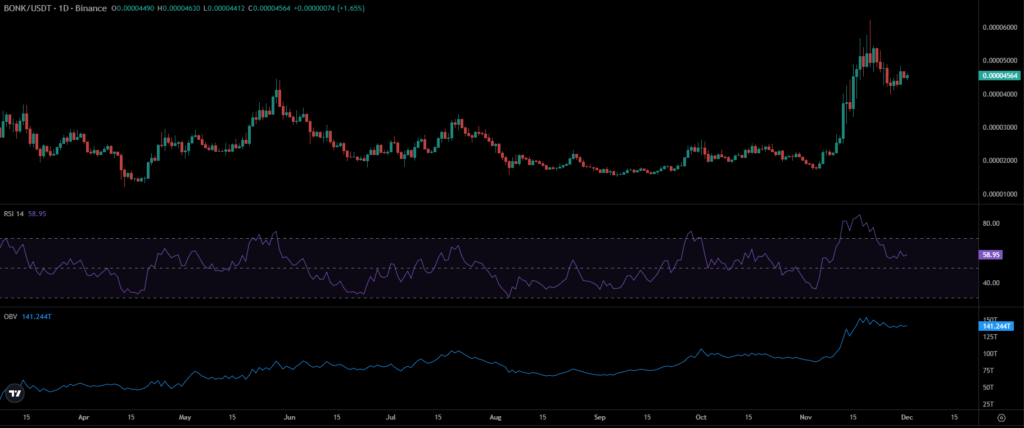
Task: Click the 25T OBV axis label
Action: [x=989, y=404]
